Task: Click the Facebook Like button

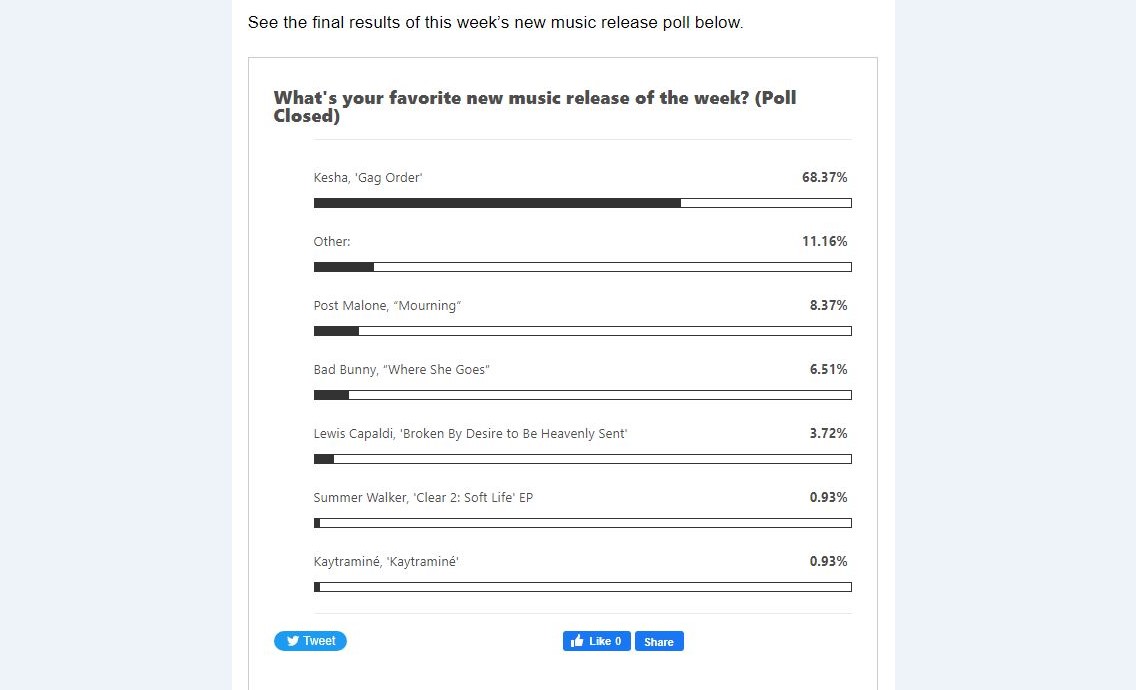Action: (596, 641)
